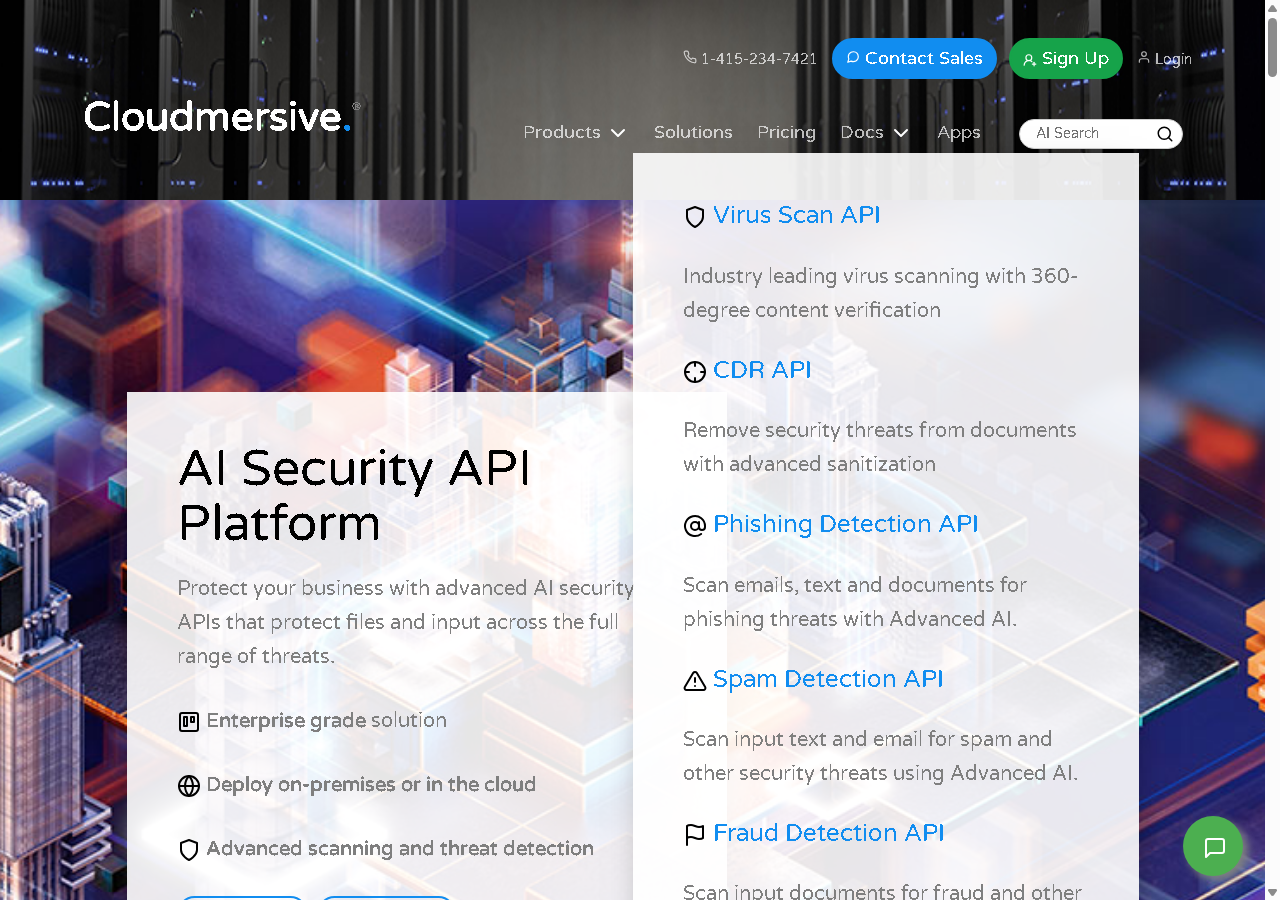Click the shield icon beside Advanced scanning
1280x900 pixels.
tap(189, 850)
